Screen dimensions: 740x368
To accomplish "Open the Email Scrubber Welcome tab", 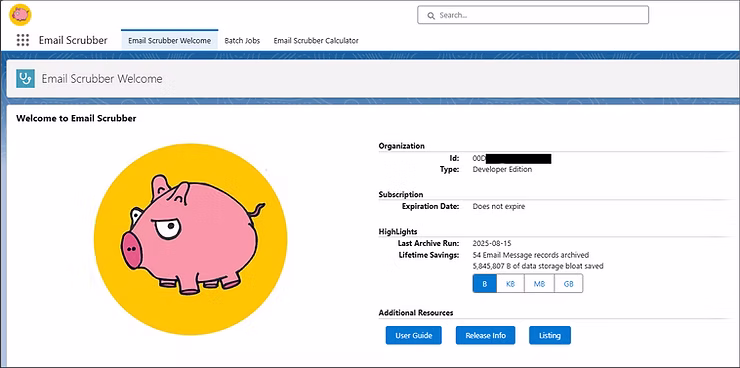I will click(169, 41).
